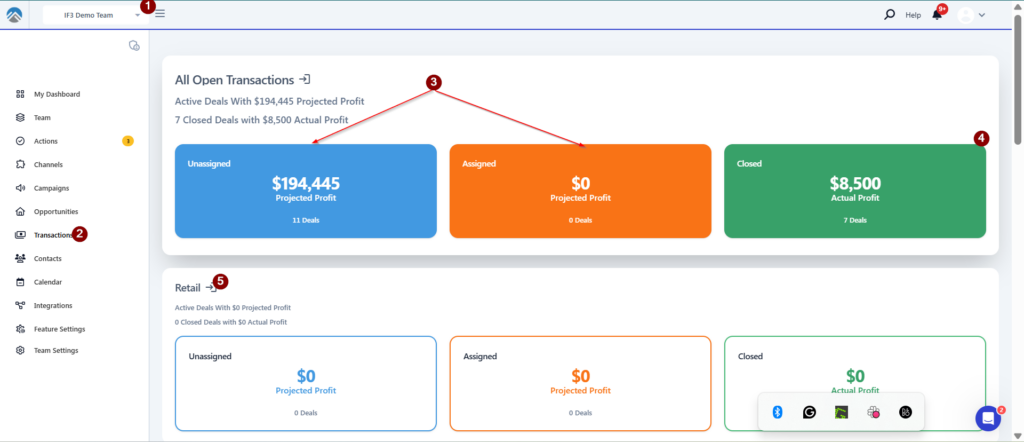
Task: Select the Retail Closed outlined card
Action: point(855,383)
